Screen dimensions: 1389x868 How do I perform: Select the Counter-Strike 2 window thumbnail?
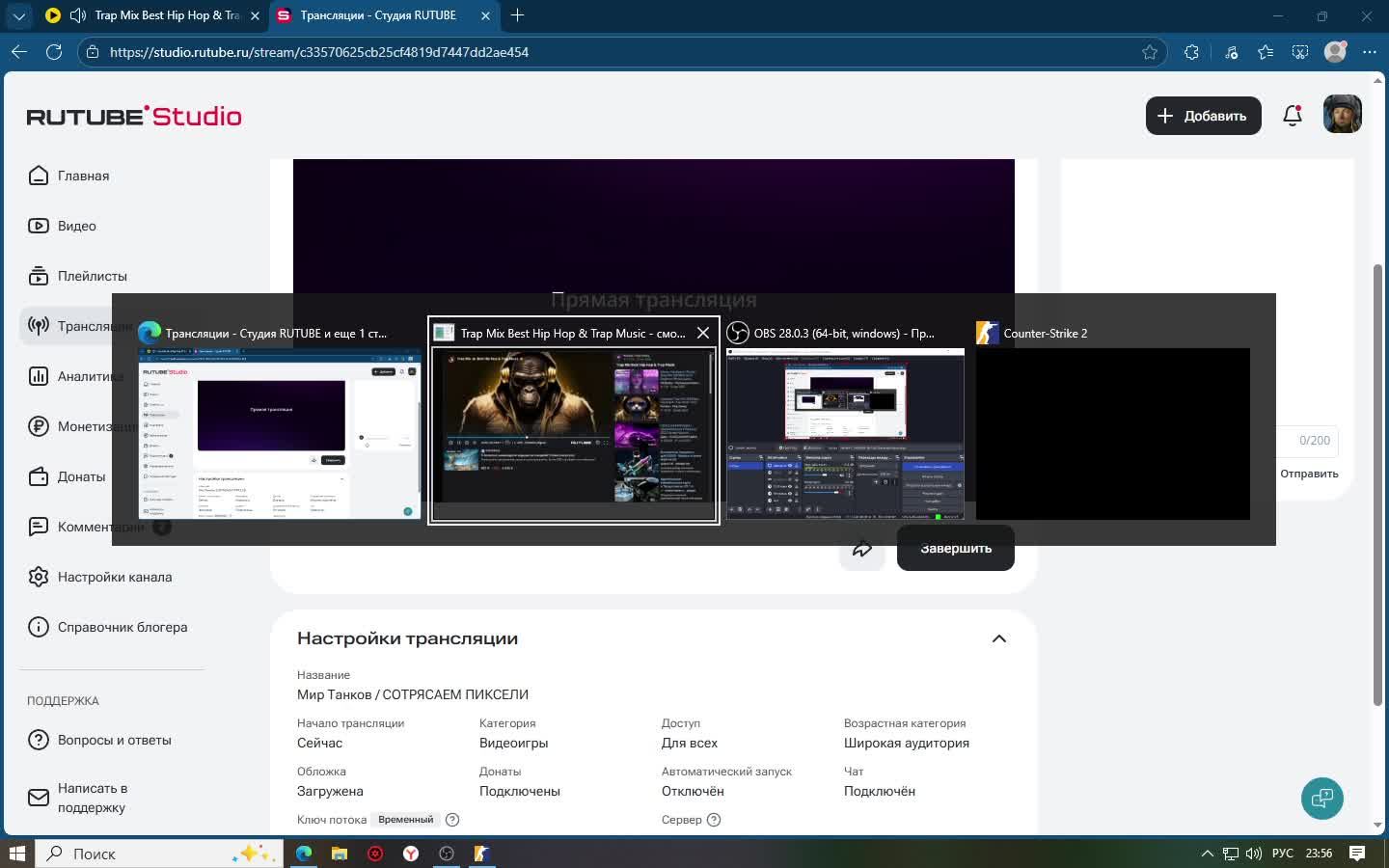pos(1112,432)
